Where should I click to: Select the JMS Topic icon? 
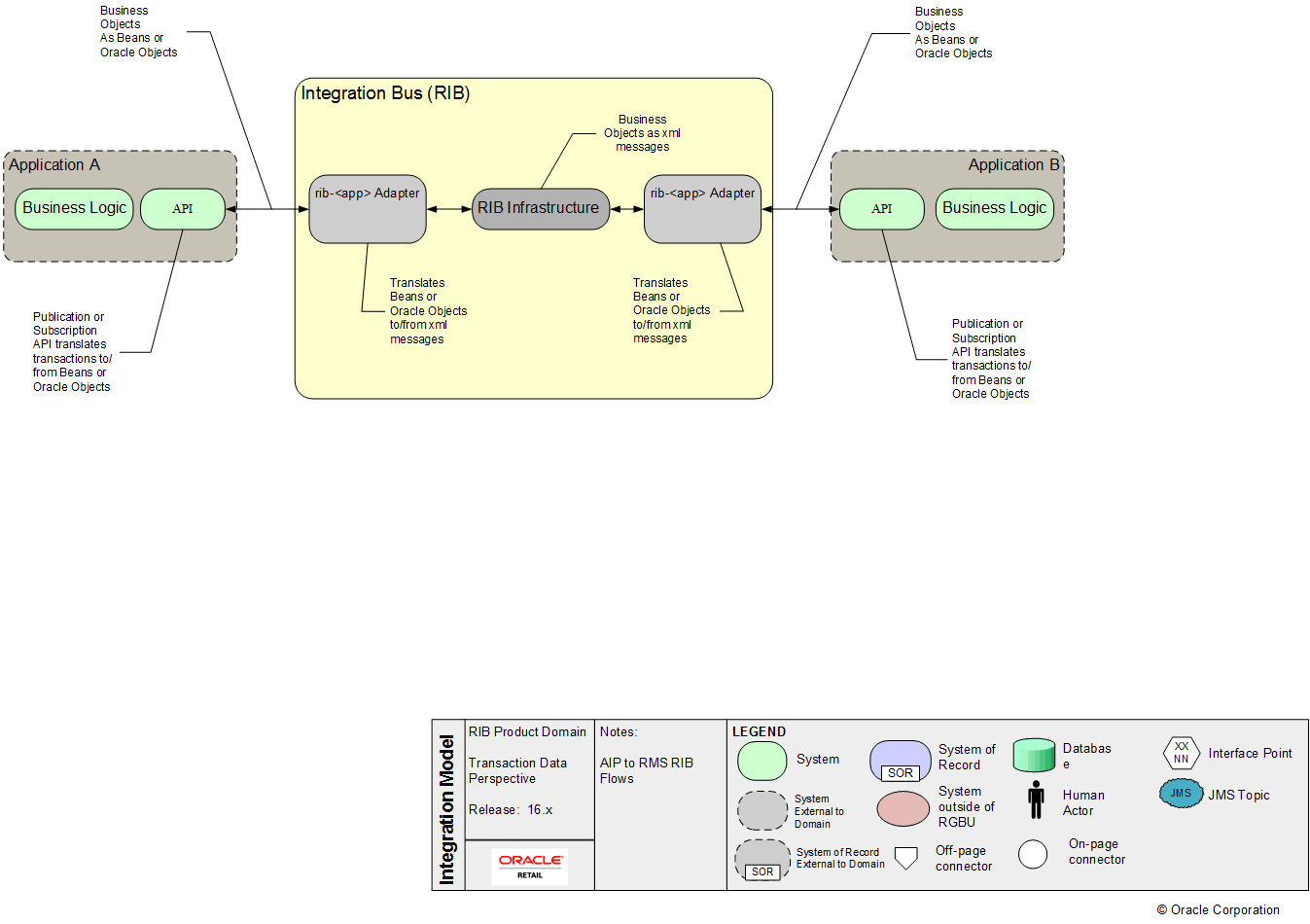[1181, 793]
